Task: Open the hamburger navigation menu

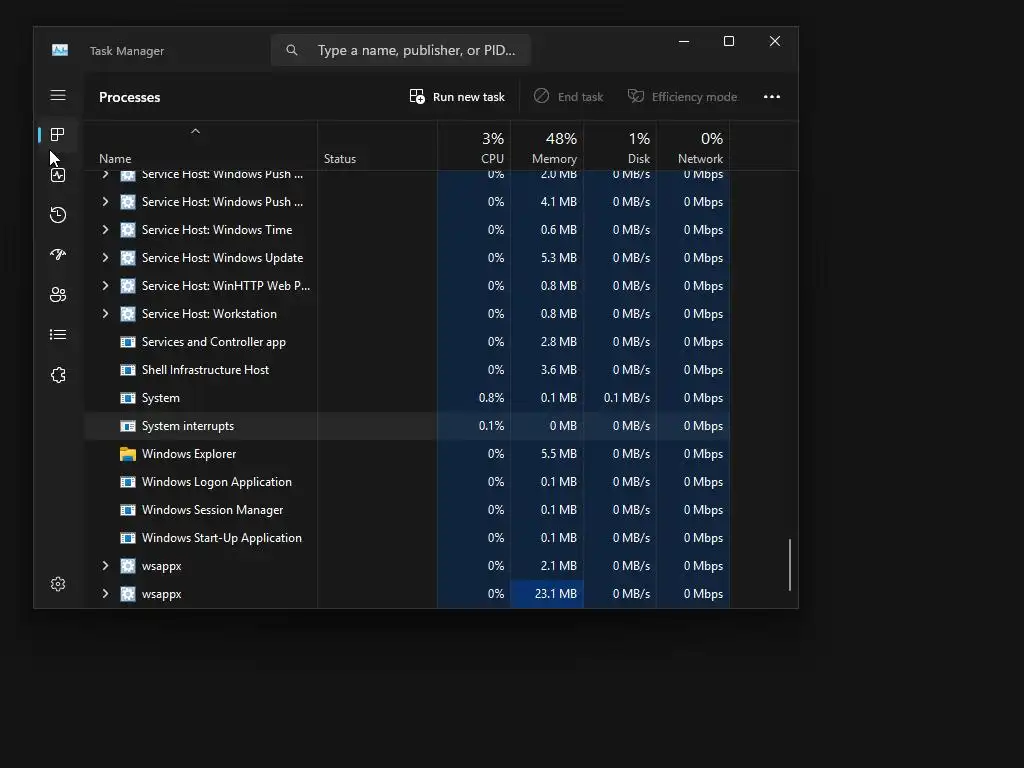Action: [58, 95]
